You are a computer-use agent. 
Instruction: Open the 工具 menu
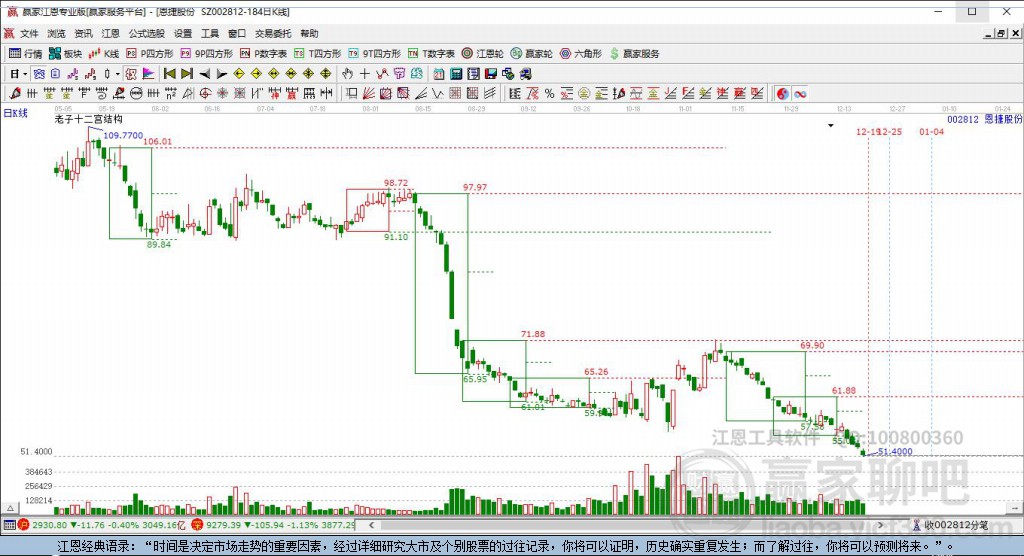pyautogui.click(x=210, y=33)
